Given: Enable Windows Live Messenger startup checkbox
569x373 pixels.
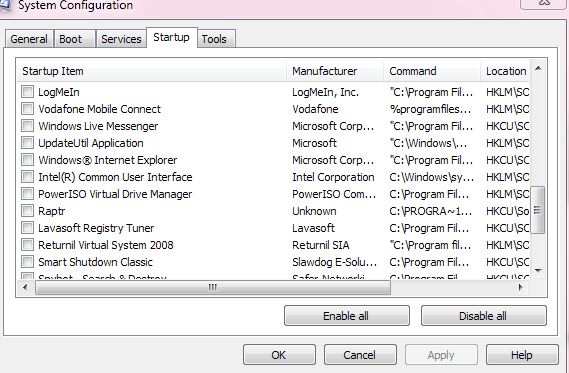Looking at the screenshot, I should tap(27, 126).
